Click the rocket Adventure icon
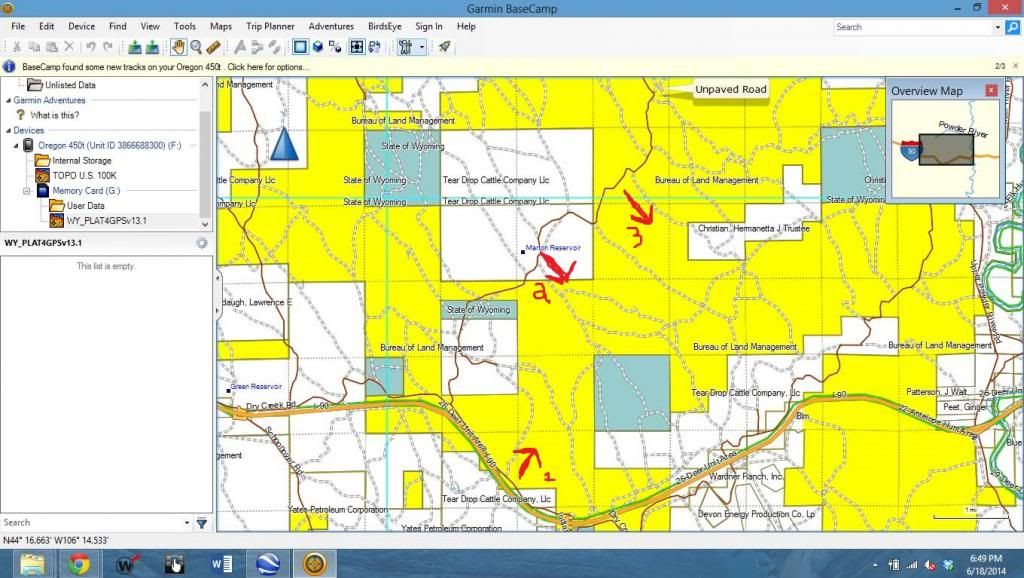This screenshot has width=1024, height=578. coord(445,47)
